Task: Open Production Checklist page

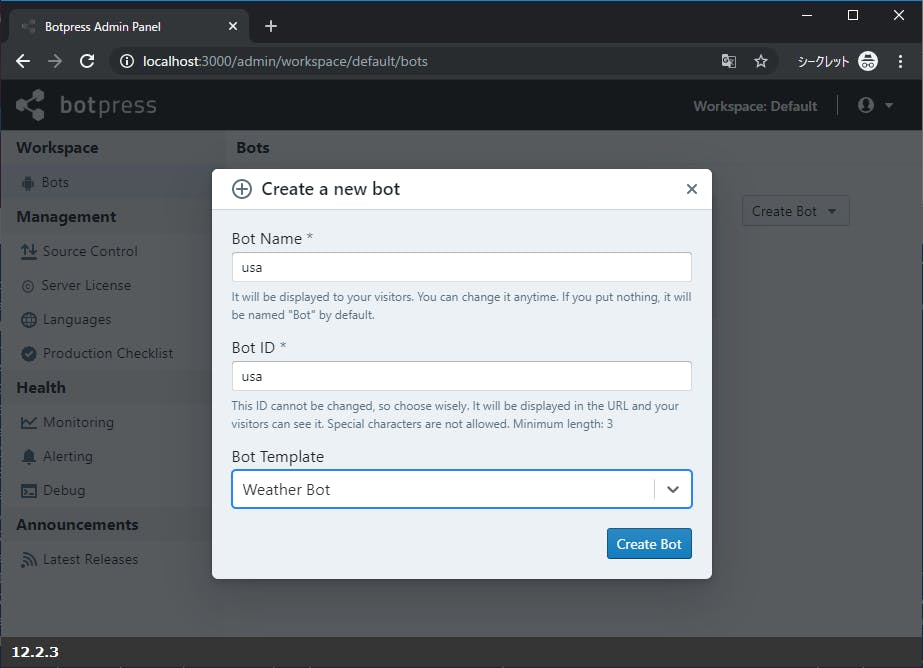Action: 108,353
